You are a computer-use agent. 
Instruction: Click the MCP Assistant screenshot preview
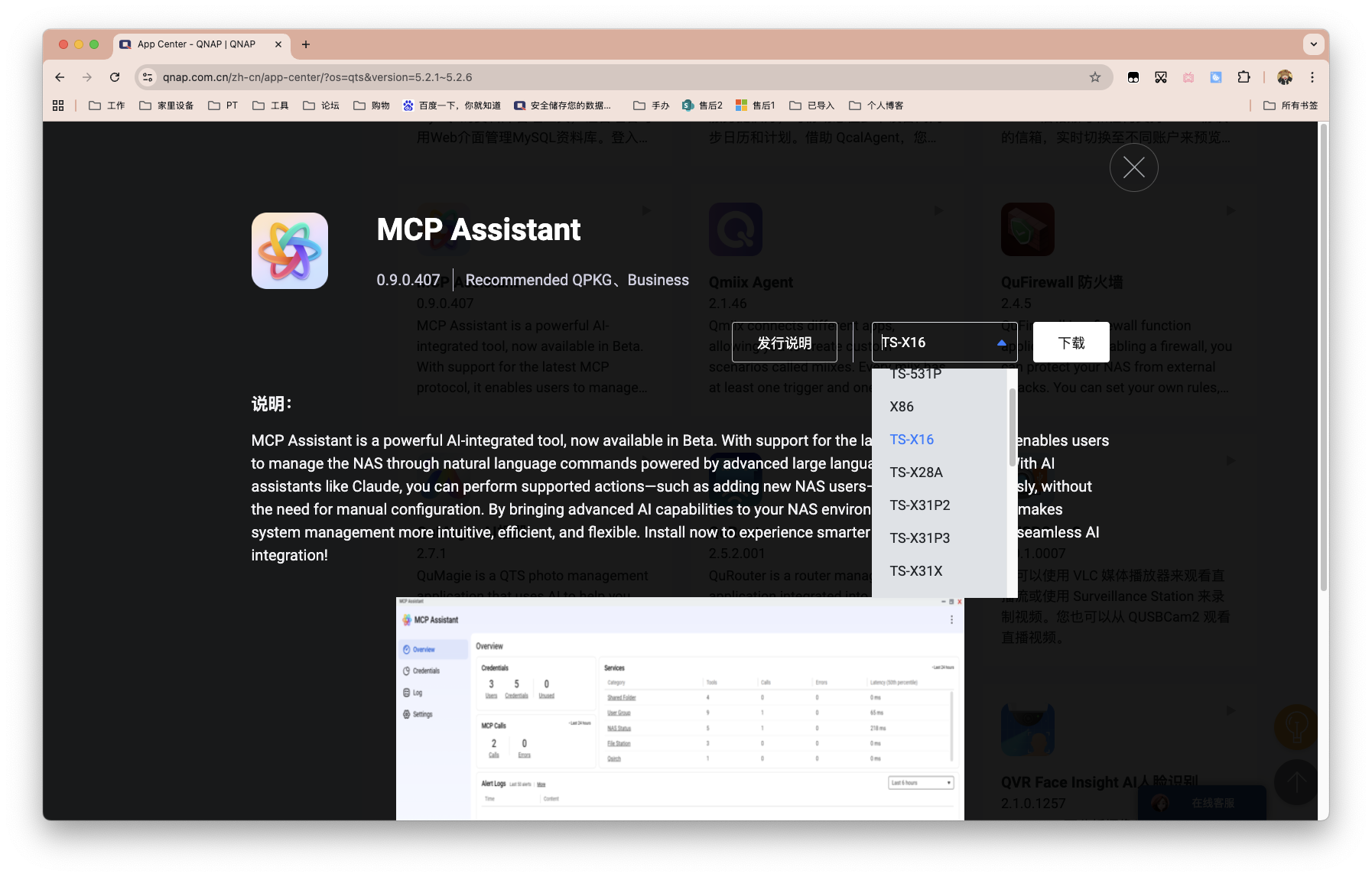[x=680, y=708]
